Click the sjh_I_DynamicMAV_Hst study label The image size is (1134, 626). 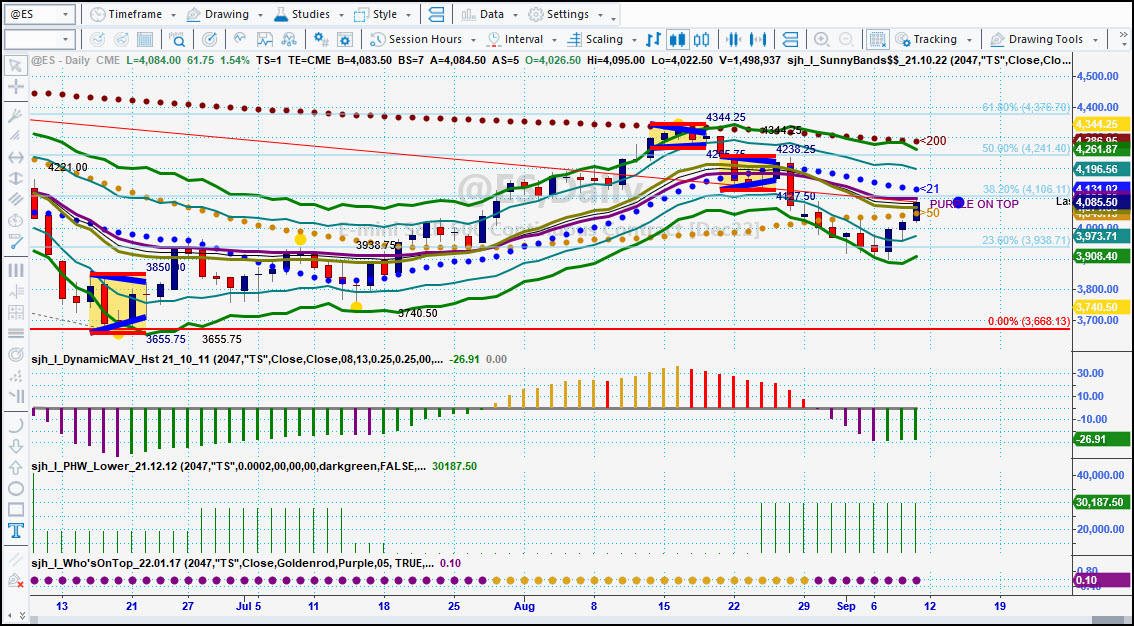[x=236, y=359]
